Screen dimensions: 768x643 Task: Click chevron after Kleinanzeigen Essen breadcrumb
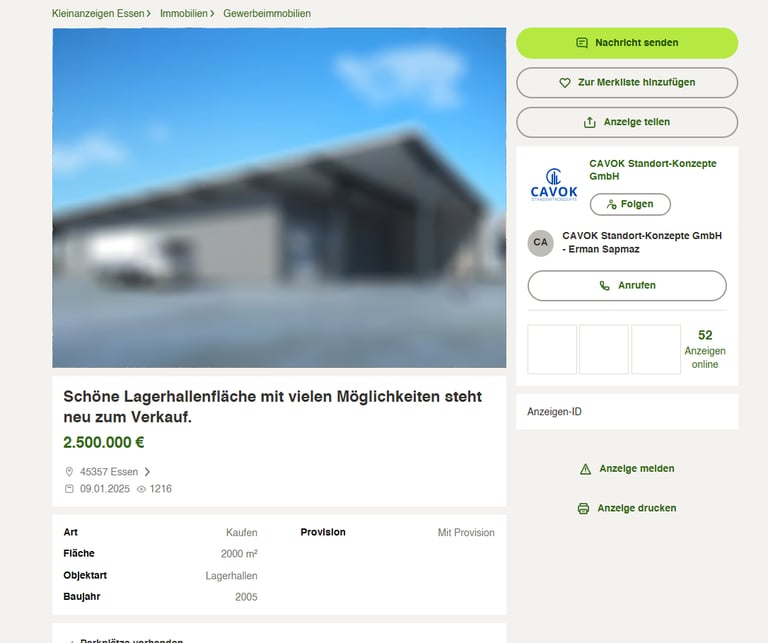click(x=148, y=13)
